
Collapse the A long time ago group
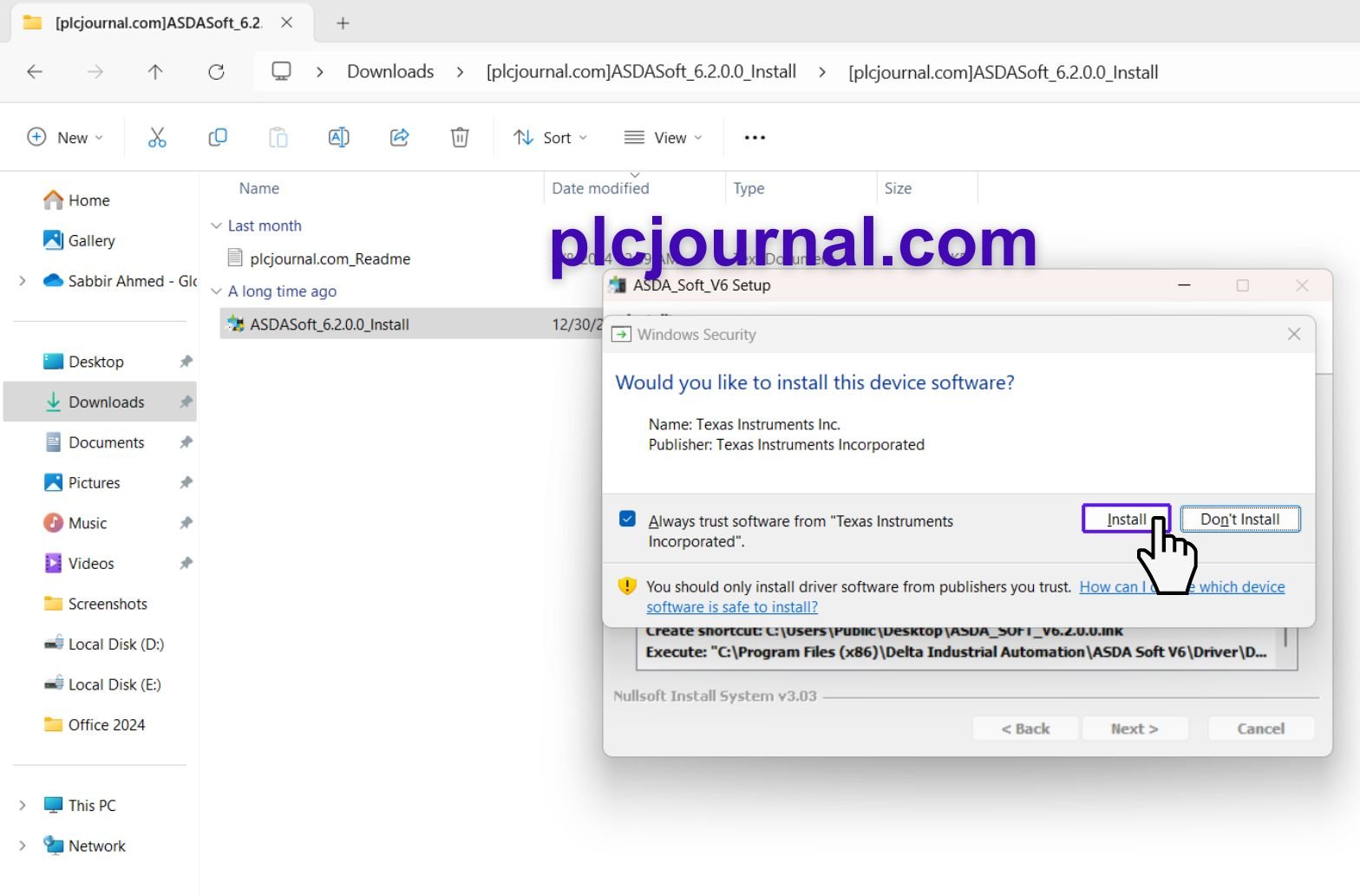click(216, 291)
